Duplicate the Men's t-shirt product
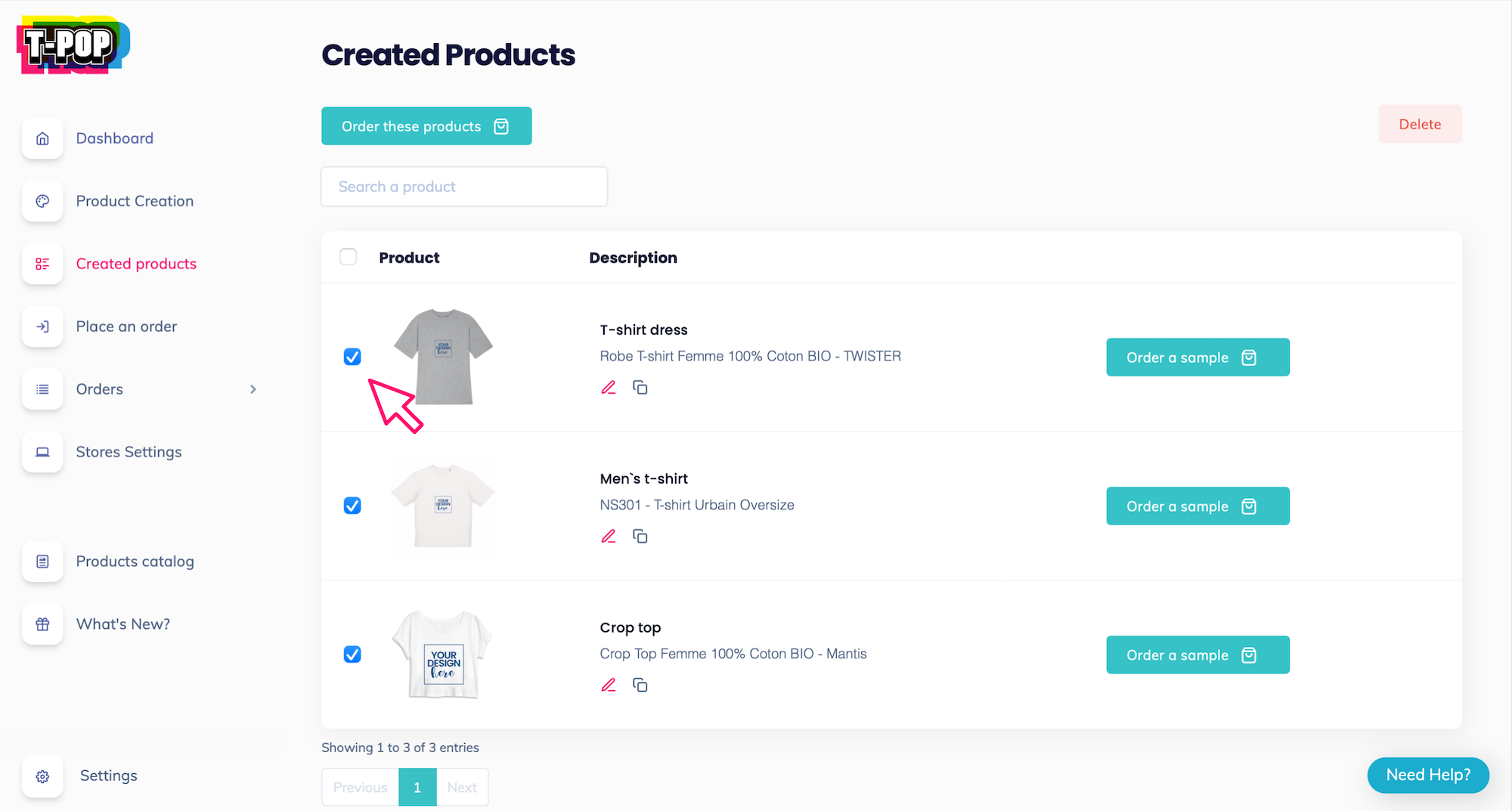 coord(640,537)
